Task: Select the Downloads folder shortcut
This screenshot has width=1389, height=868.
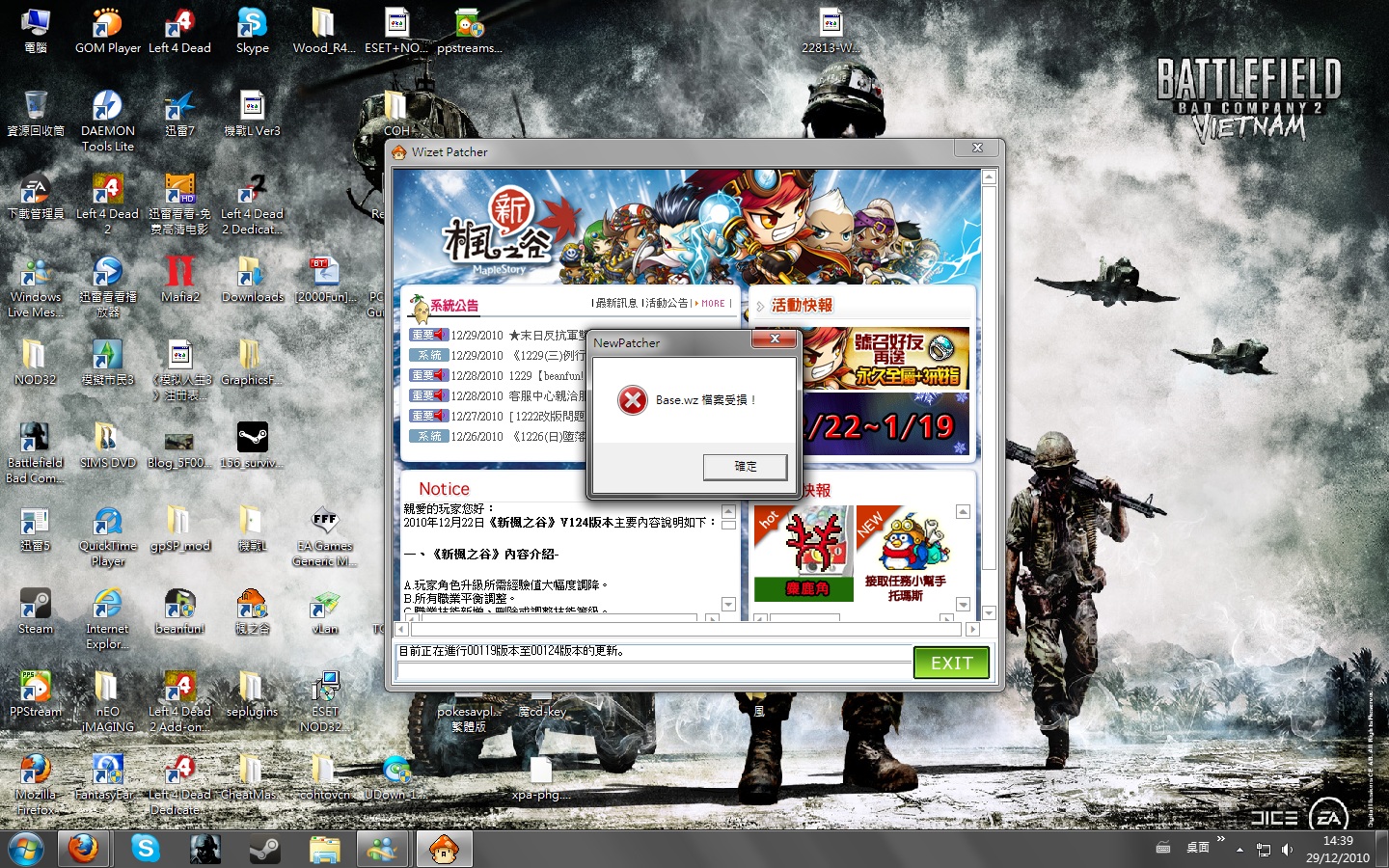Action: (x=252, y=280)
